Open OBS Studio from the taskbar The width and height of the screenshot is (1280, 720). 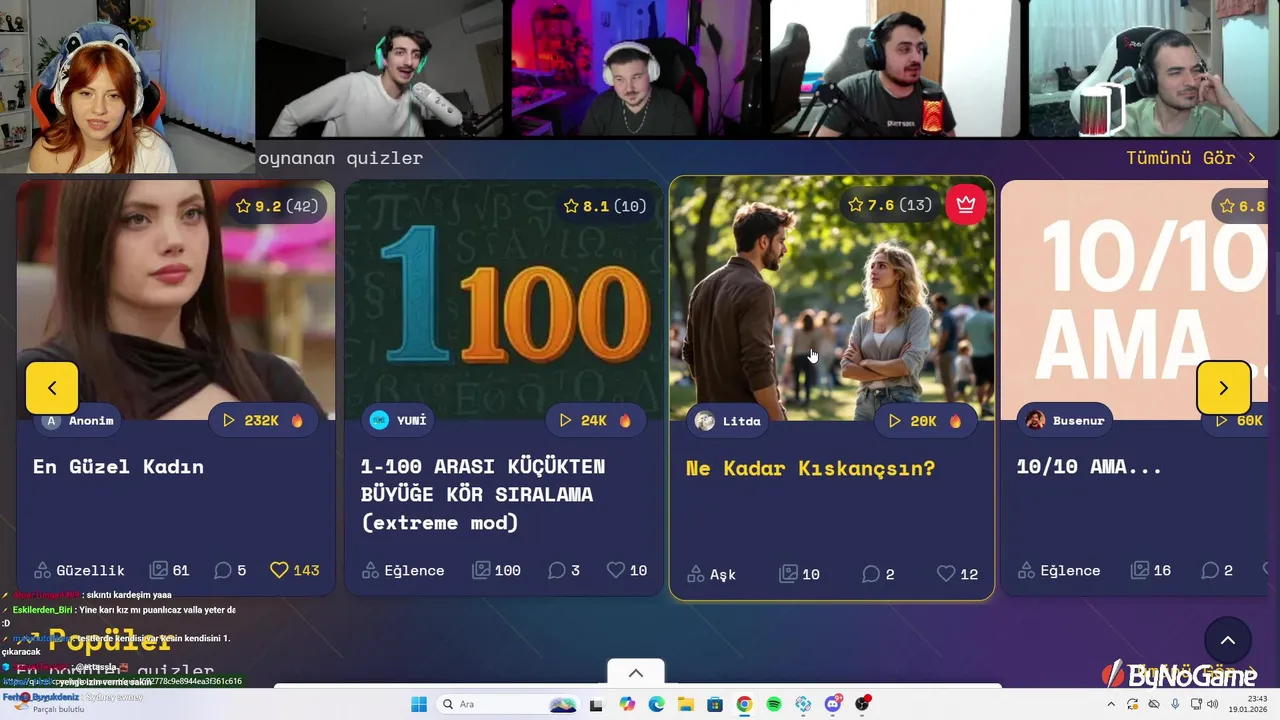point(862,704)
